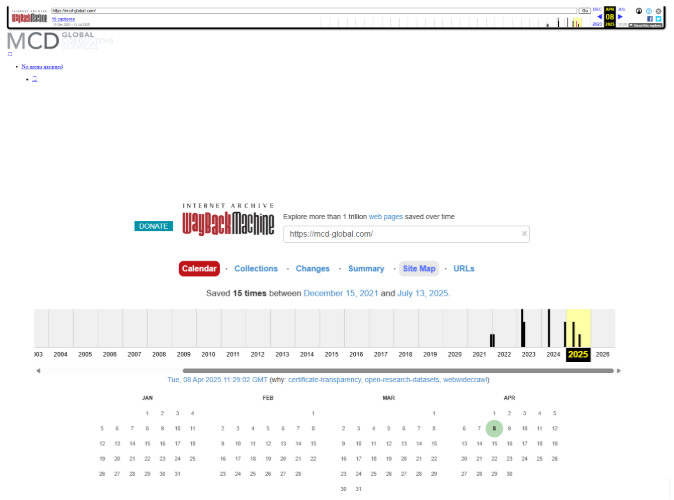Jump to the 2023 previous year capture
Image resolution: width=674 pixels, height=500 pixels.
[597, 24]
